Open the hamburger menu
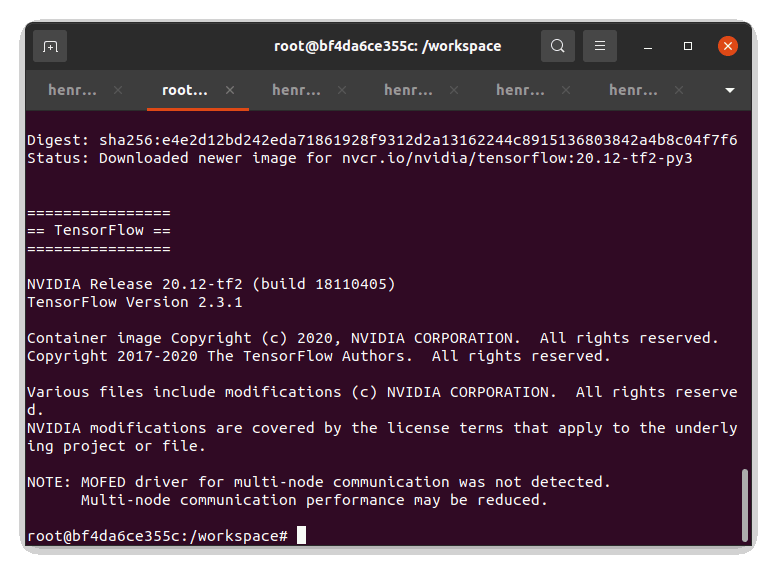Screen dimensions: 777x574 pos(600,46)
